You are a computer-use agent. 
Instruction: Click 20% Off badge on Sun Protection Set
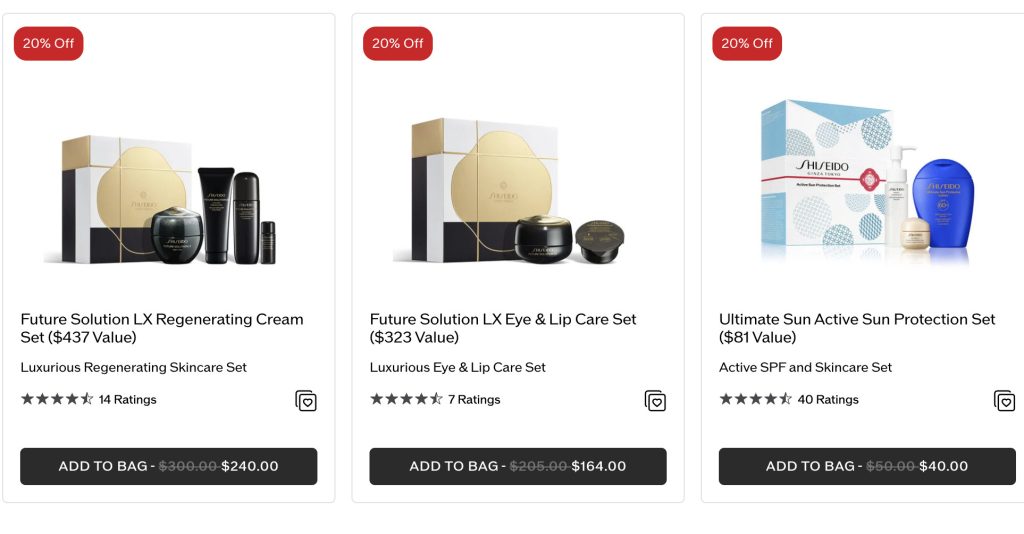[x=746, y=43]
